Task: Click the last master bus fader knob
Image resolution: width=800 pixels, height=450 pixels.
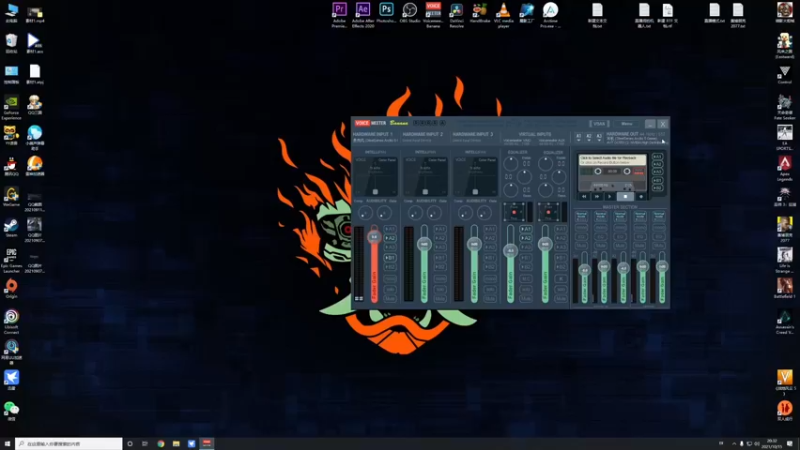Action: coord(662,266)
